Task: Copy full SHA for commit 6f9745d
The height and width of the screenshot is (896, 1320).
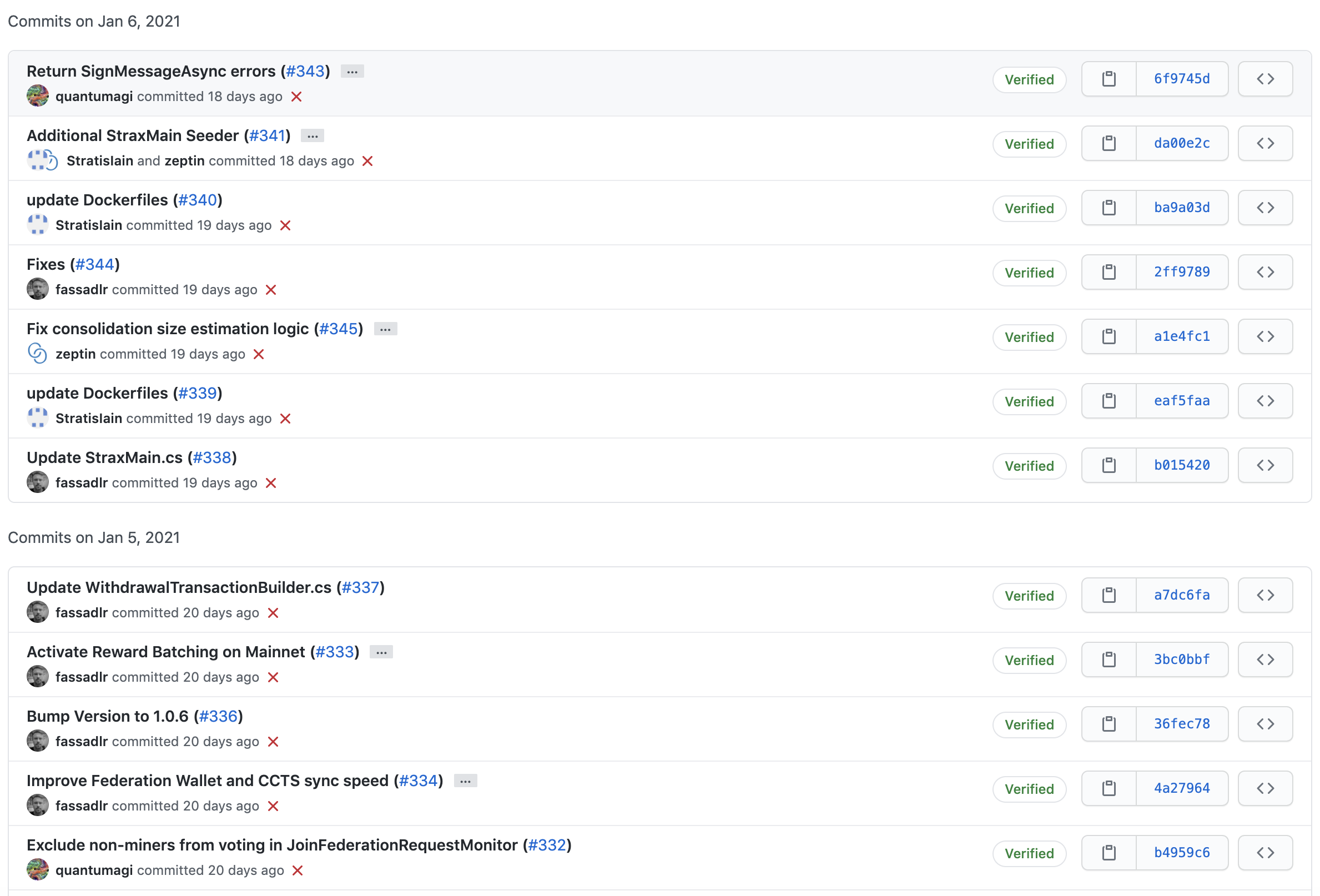Action: [1108, 79]
